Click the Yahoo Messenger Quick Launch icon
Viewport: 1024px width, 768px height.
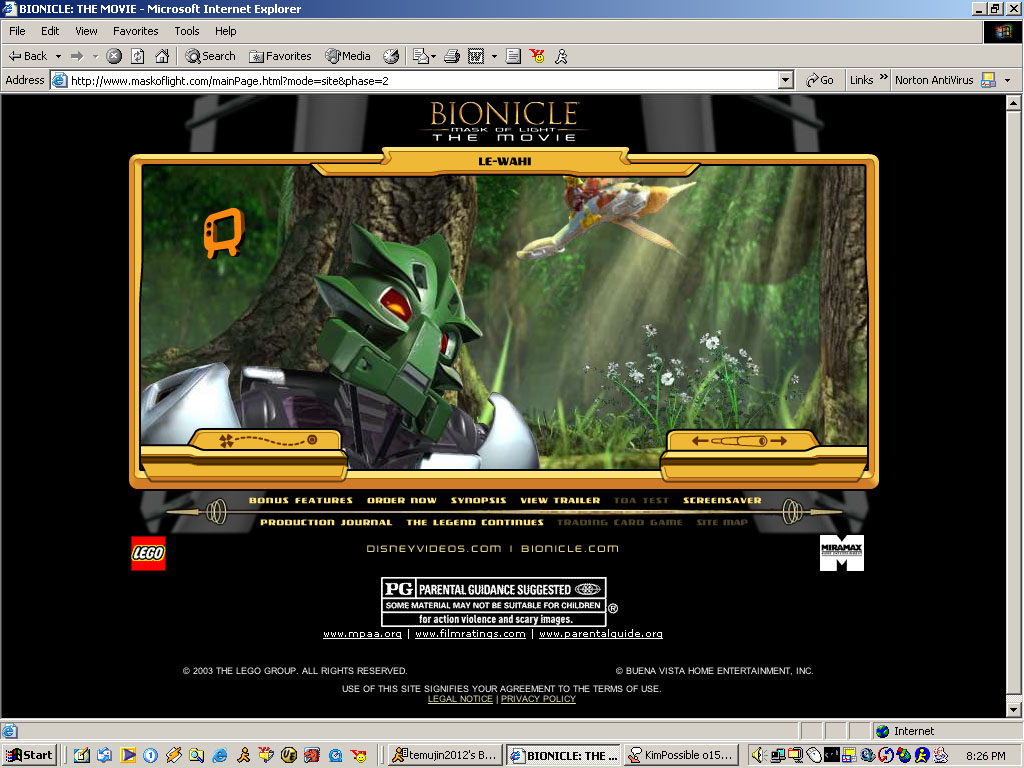tap(359, 756)
